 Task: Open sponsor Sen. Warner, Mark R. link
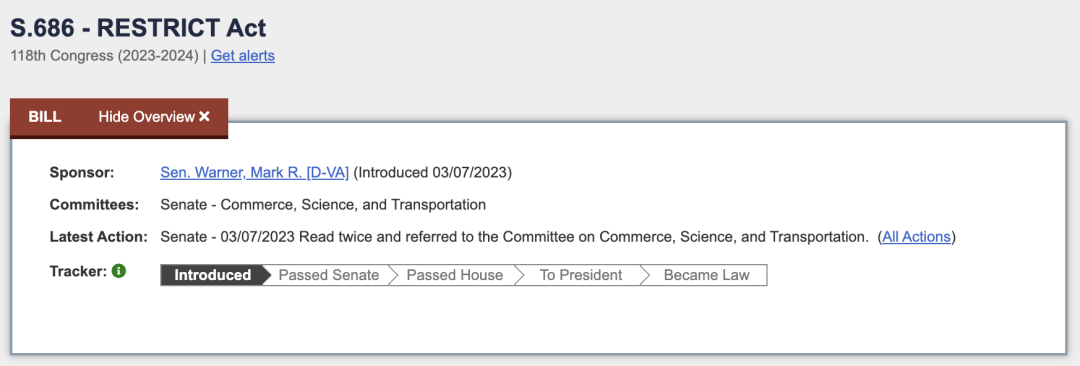coord(255,172)
